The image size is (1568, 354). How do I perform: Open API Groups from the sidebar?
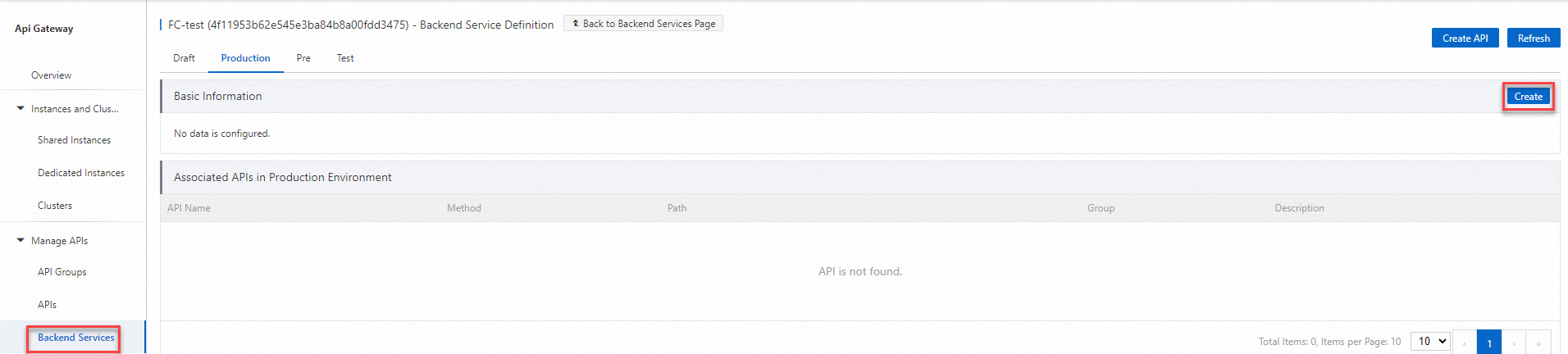(62, 272)
